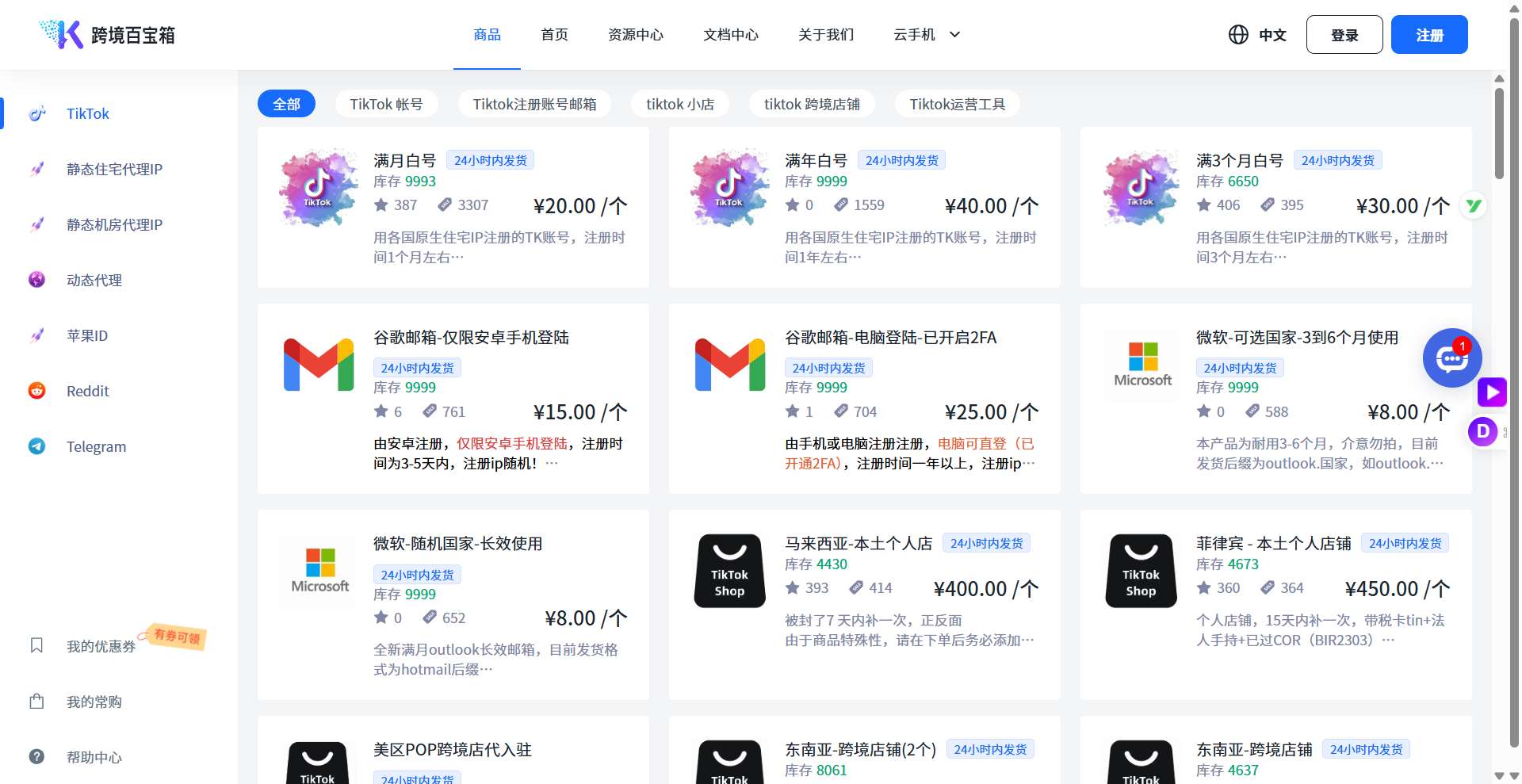The image size is (1522, 784).
Task: Click the 静态机房代理IP sidebar icon
Action: (37, 224)
